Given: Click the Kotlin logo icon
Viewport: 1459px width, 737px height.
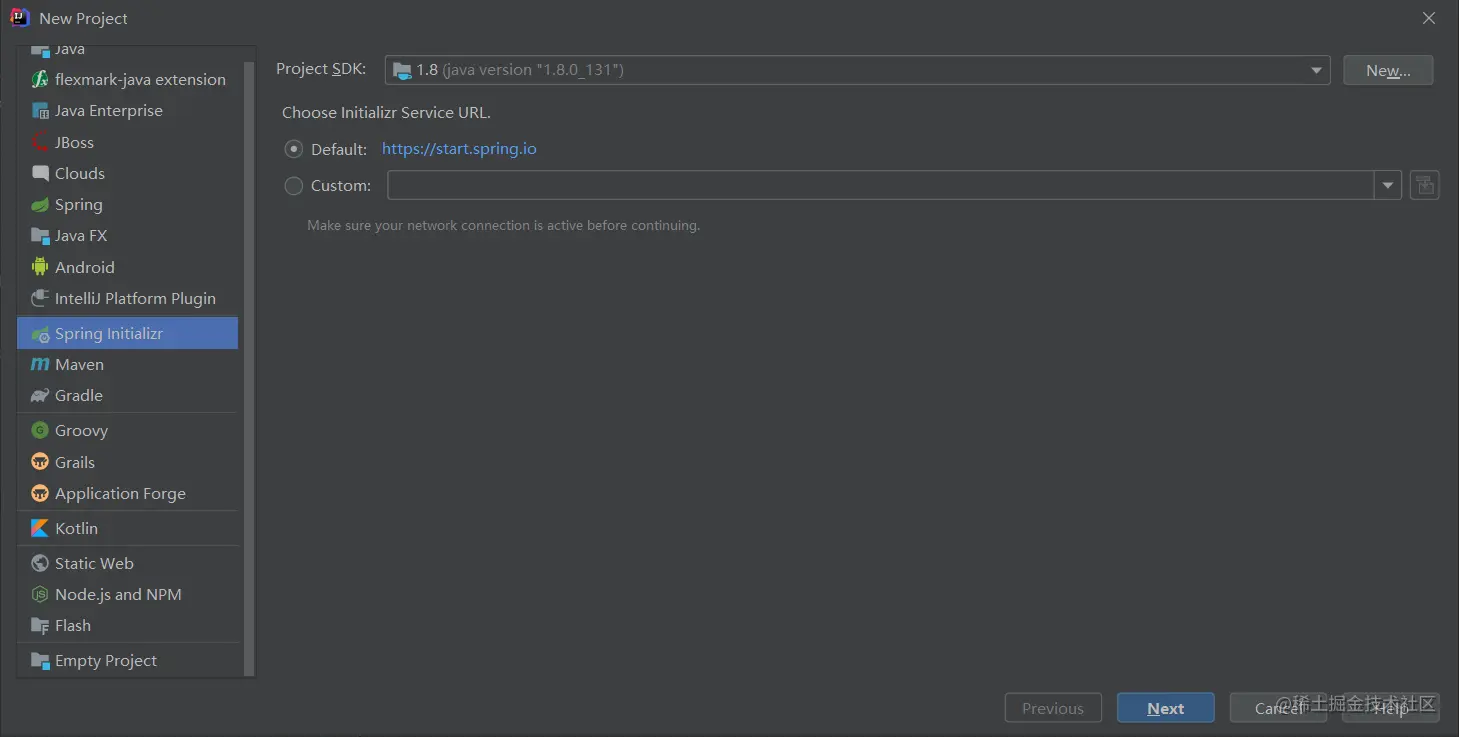Looking at the screenshot, I should [40, 528].
